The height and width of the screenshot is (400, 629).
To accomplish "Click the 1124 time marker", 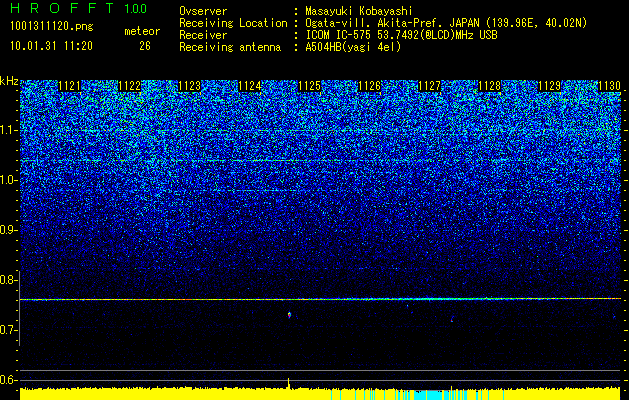I will [250, 86].
